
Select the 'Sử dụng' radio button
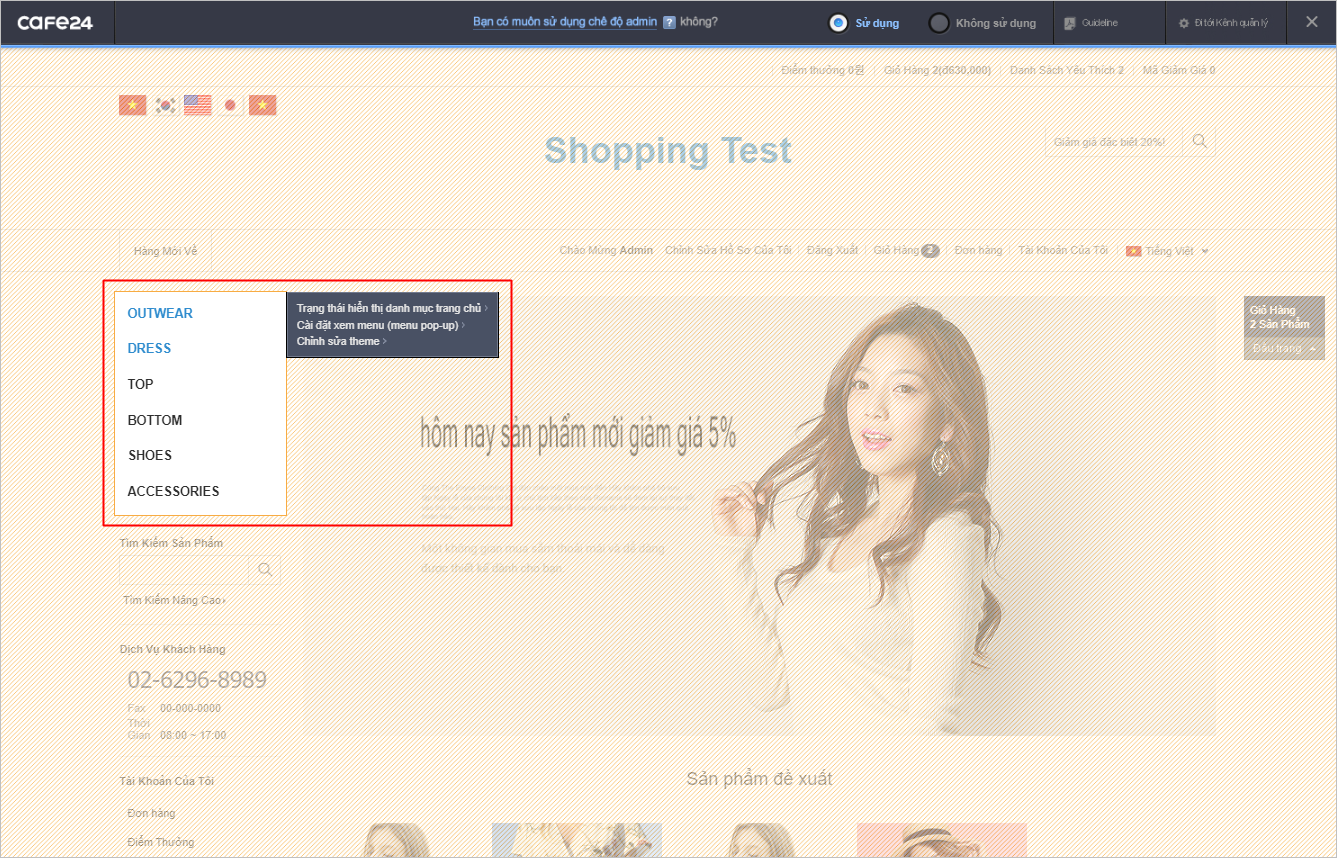838,23
